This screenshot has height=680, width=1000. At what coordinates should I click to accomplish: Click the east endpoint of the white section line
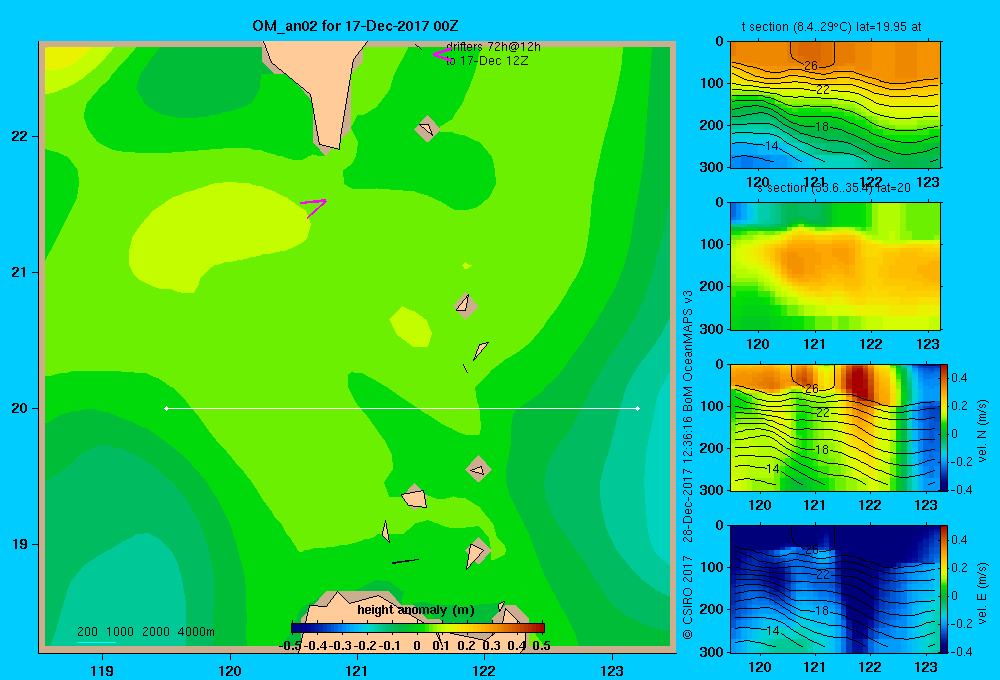tap(638, 408)
